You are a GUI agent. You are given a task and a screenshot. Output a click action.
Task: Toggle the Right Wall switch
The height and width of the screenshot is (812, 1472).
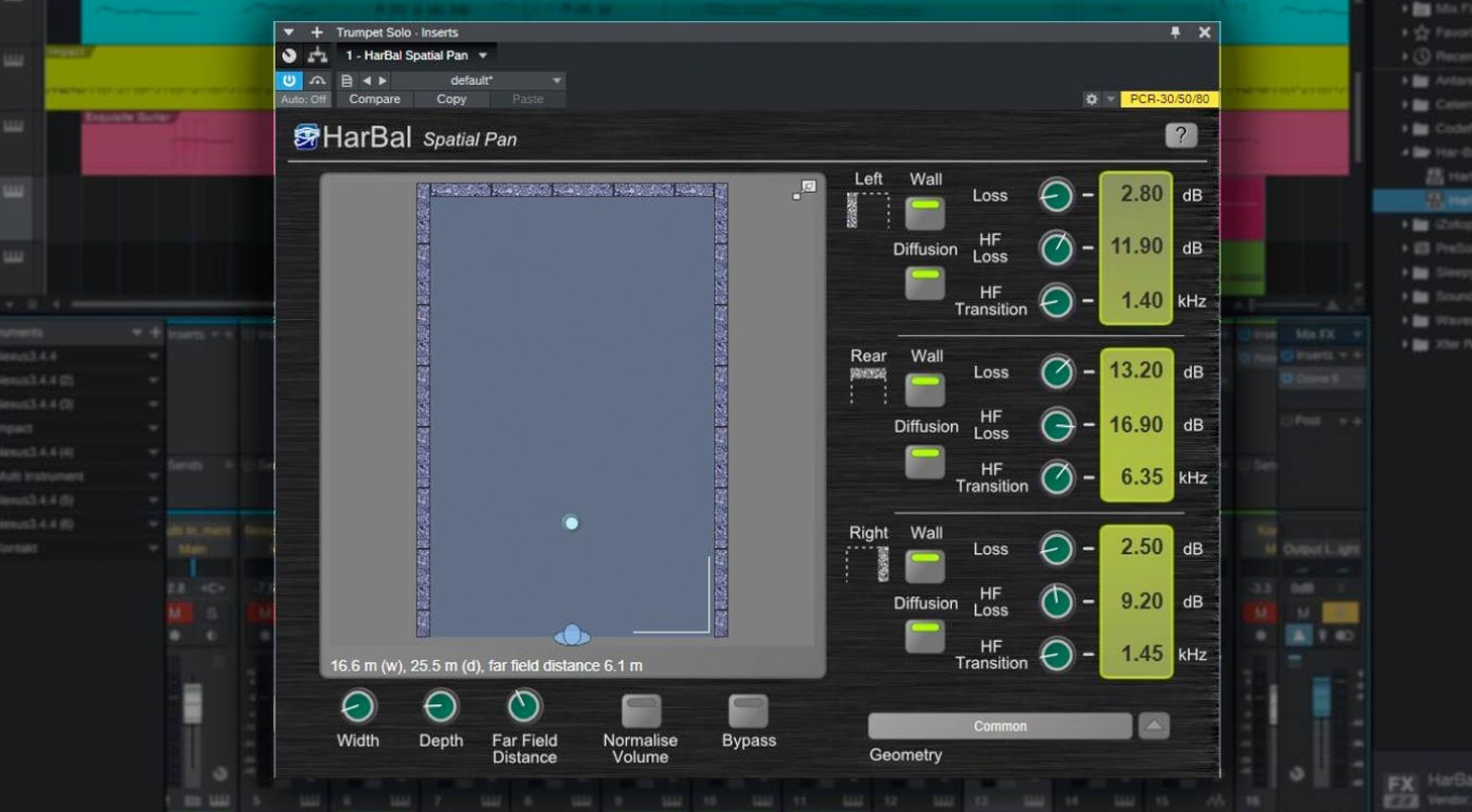click(x=924, y=566)
